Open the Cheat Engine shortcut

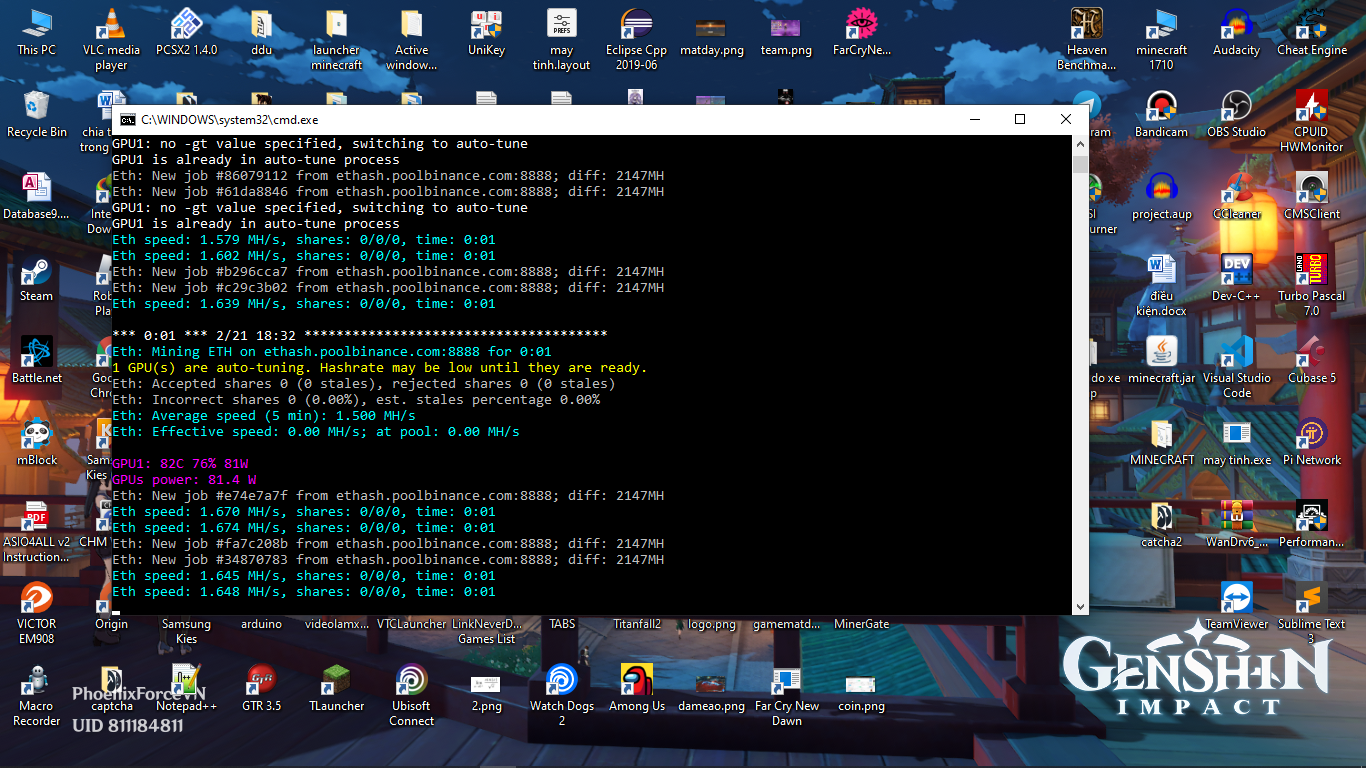pos(1311,24)
